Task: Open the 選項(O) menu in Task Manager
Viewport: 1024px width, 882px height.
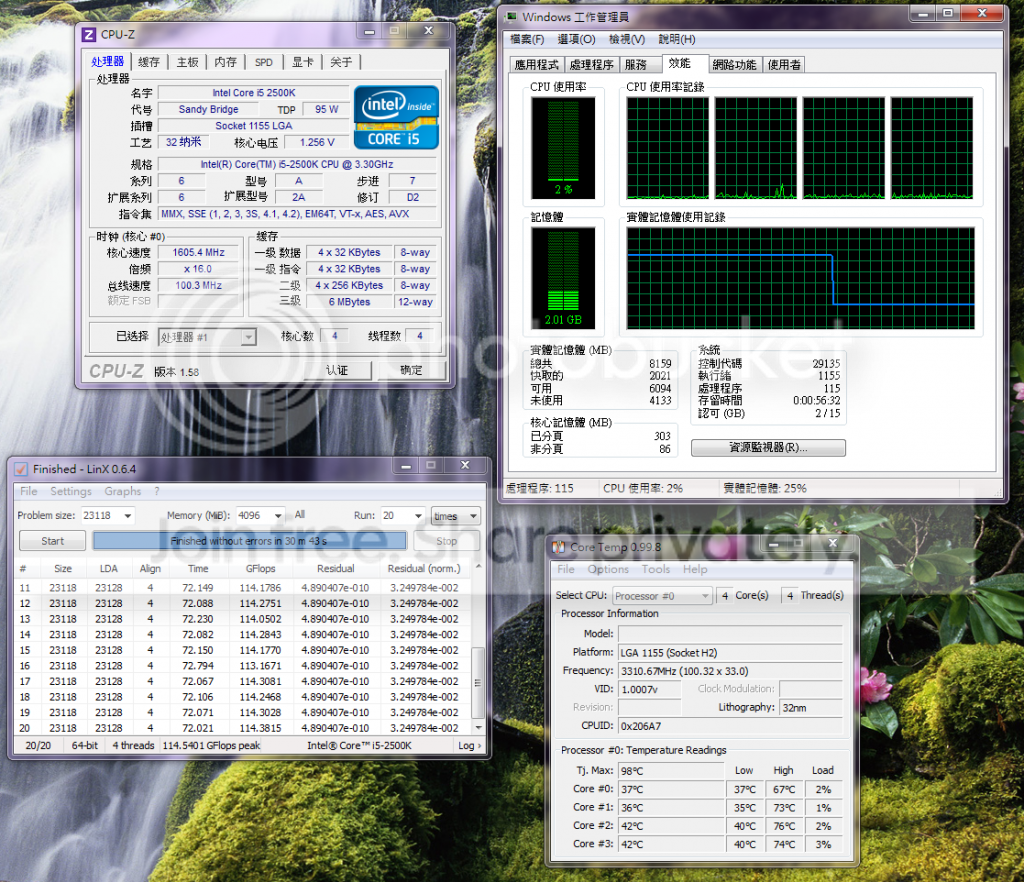Action: pyautogui.click(x=576, y=39)
